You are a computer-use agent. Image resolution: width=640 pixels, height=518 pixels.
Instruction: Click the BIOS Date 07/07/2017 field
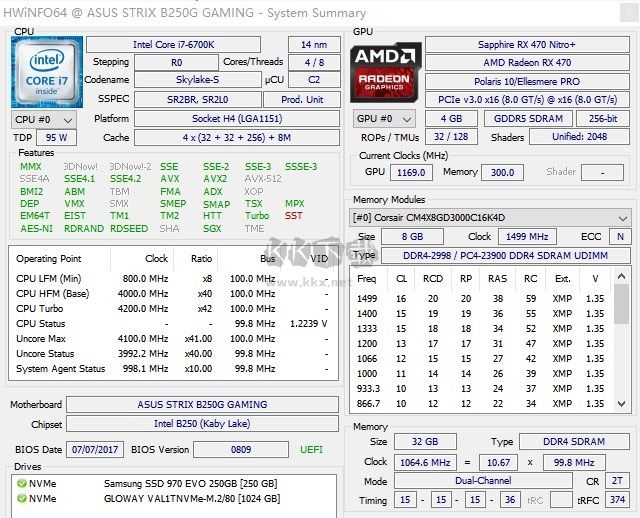click(95, 450)
